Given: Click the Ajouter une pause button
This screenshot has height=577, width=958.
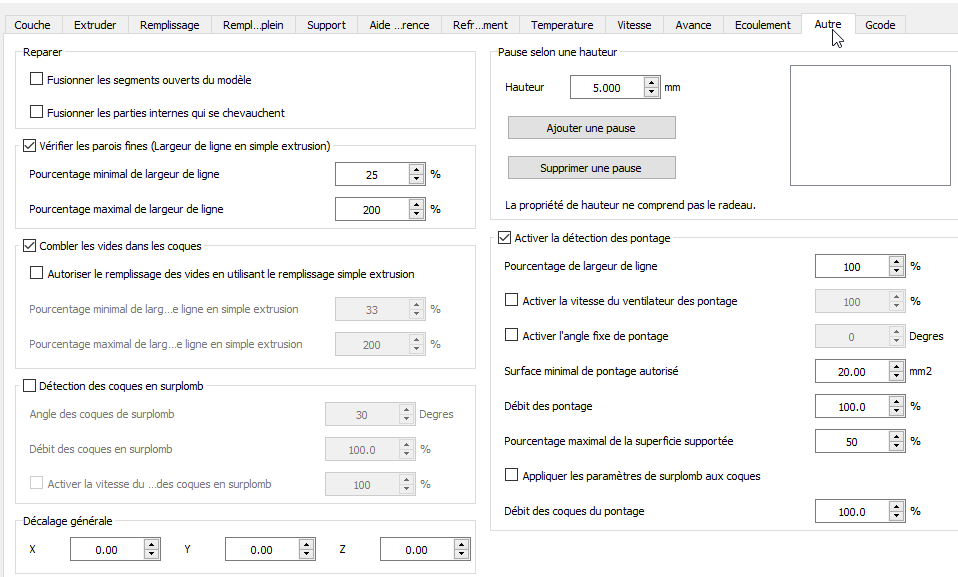Looking at the screenshot, I should 591,128.
